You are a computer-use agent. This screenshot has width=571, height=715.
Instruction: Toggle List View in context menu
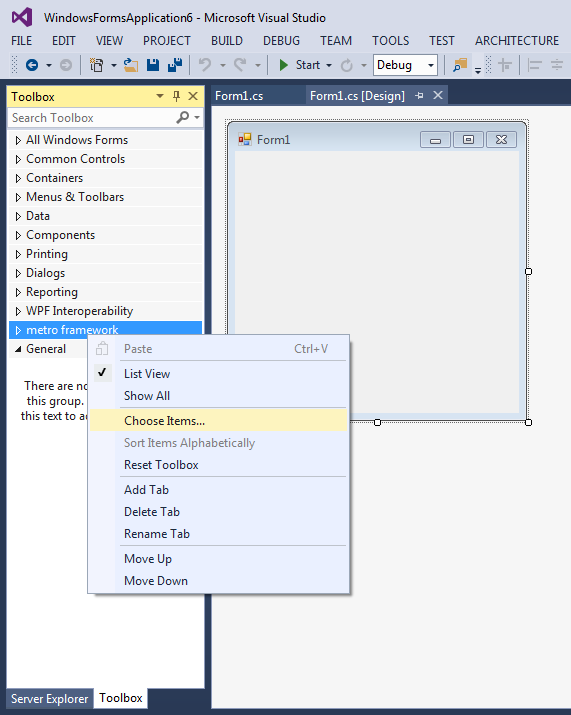coord(147,374)
